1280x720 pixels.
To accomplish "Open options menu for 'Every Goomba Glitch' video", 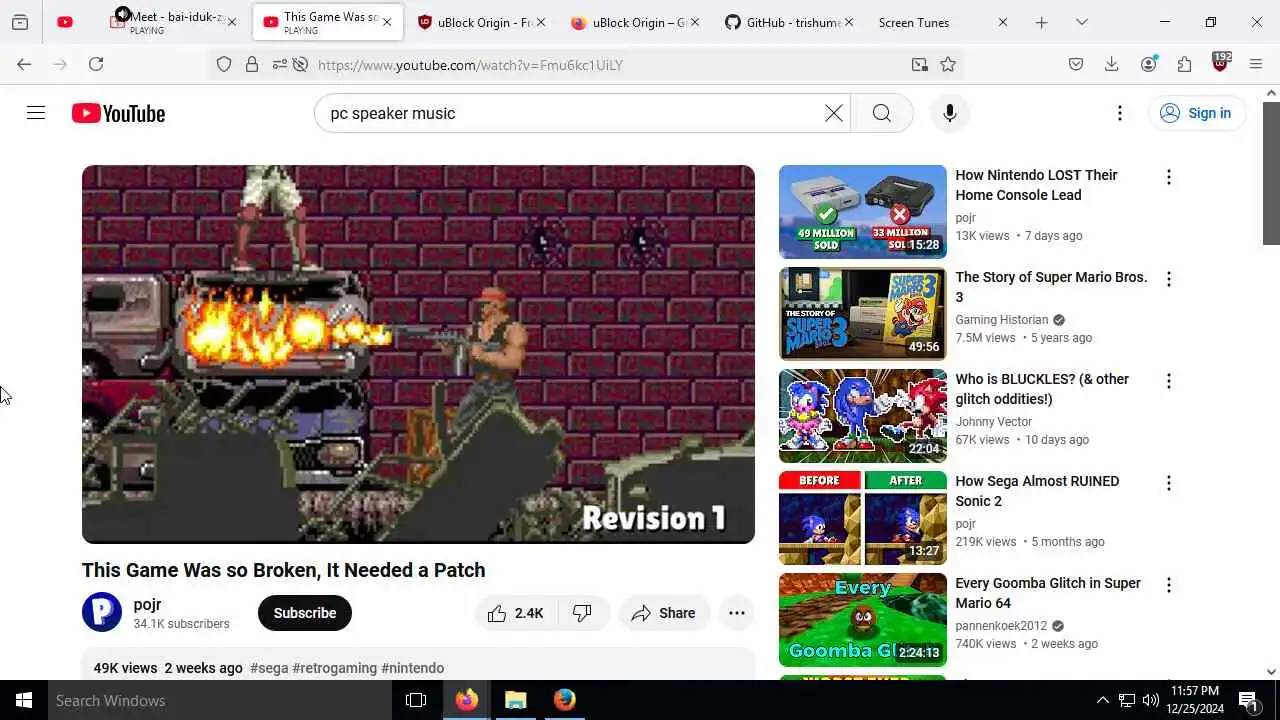I will point(1168,585).
